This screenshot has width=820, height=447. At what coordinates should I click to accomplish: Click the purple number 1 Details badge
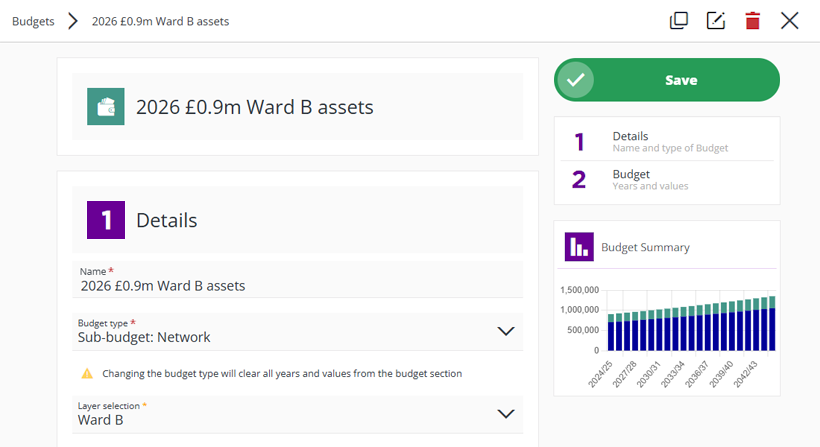(x=106, y=220)
